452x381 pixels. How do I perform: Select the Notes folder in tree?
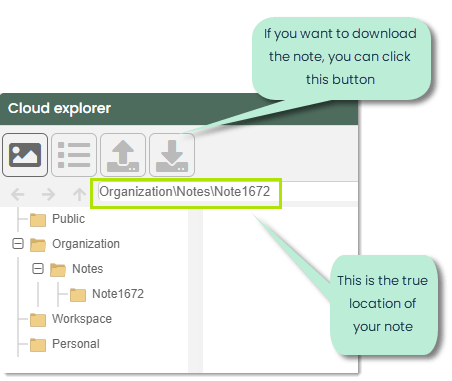[x=87, y=269]
